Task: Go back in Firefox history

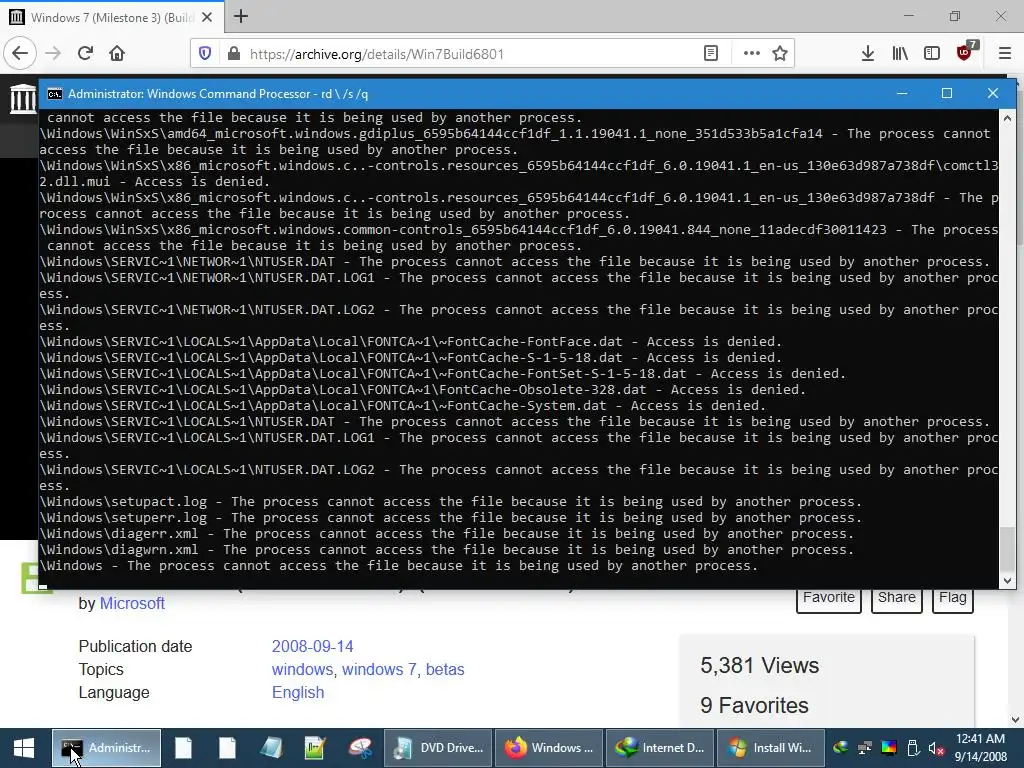Action: coord(20,54)
